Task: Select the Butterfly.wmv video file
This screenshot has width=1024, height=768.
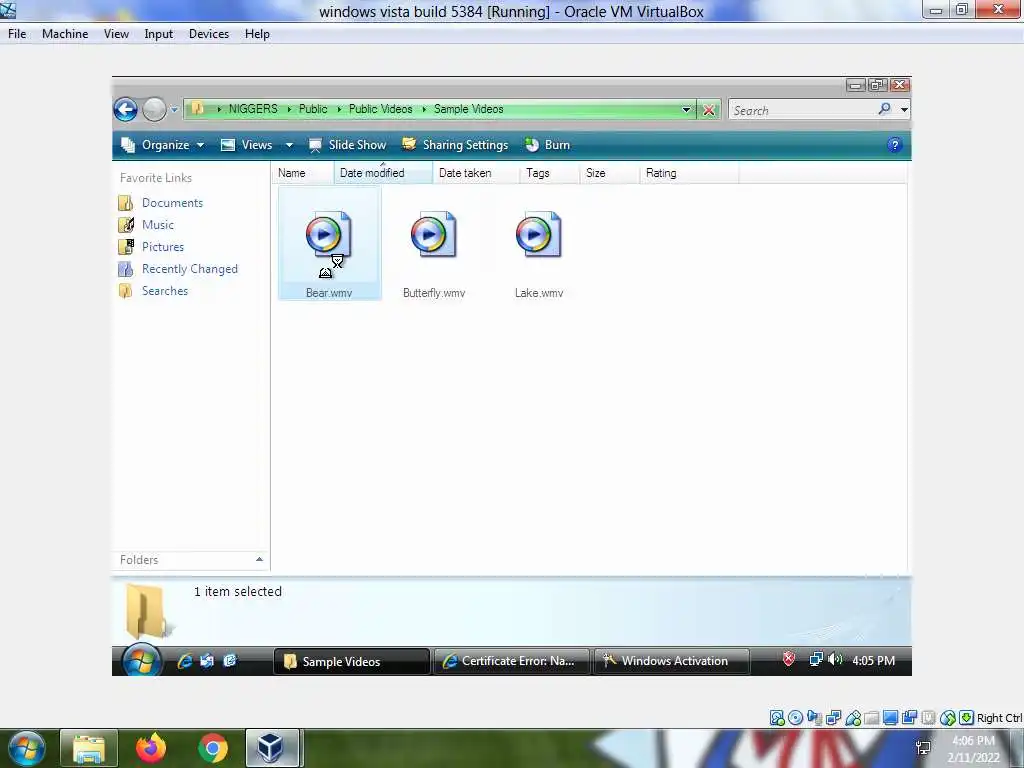Action: 434,253
